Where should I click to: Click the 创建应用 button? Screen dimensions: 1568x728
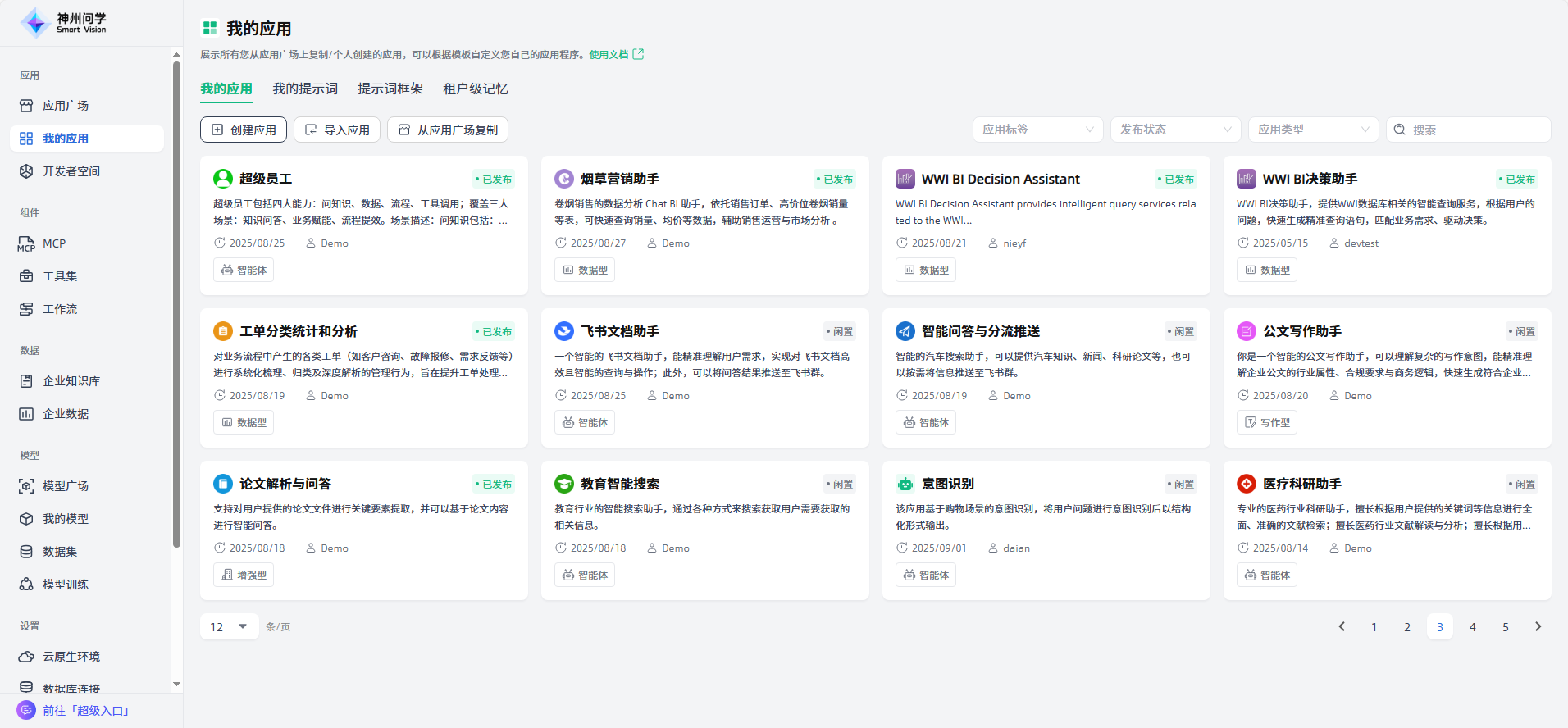point(244,130)
